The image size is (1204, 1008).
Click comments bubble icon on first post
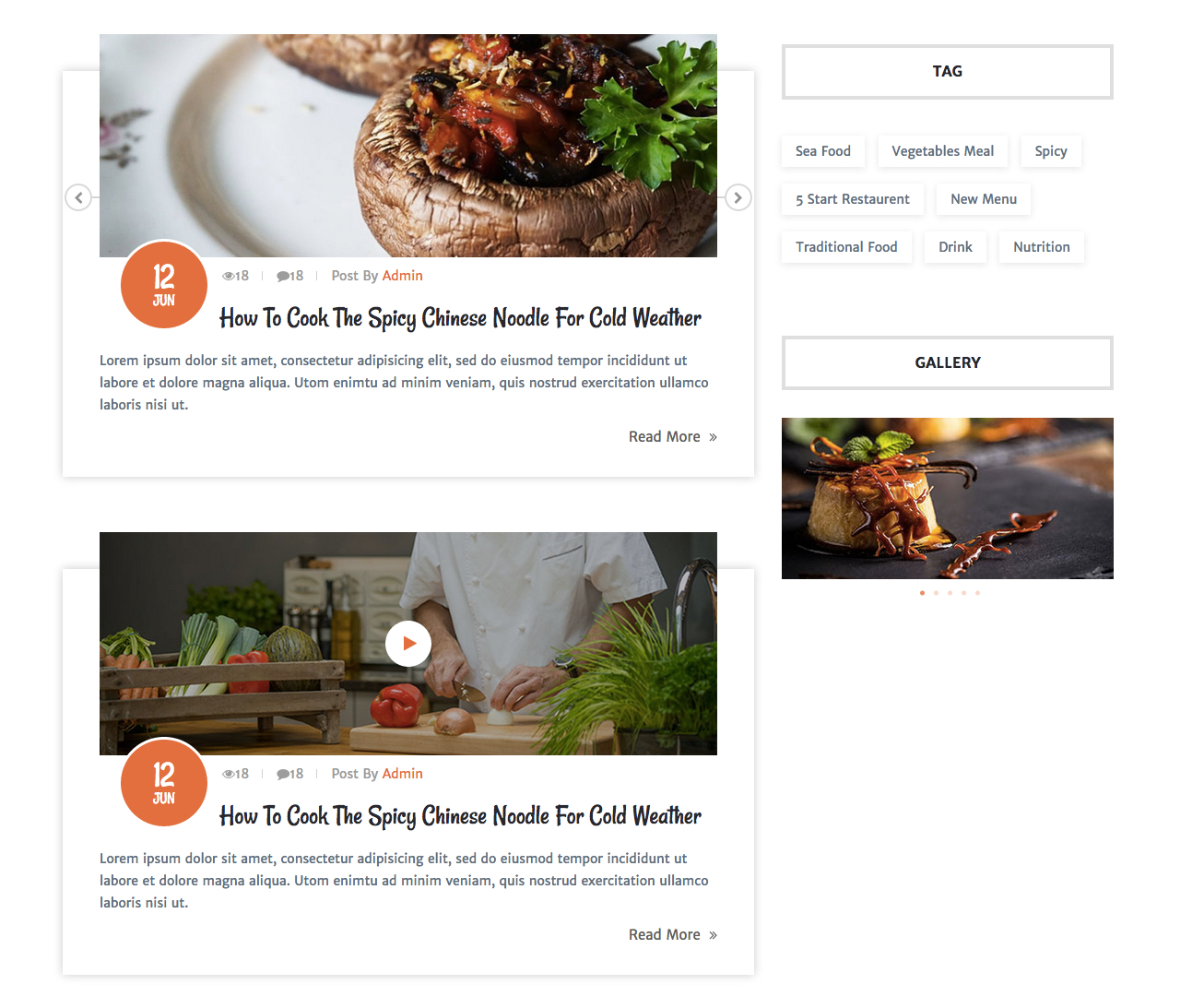(283, 276)
